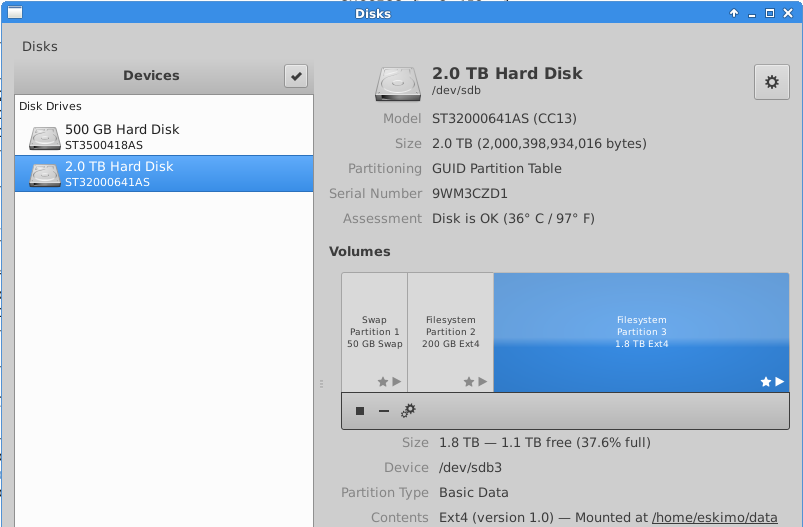Open partition options gears below volumes

pyautogui.click(x=408, y=411)
